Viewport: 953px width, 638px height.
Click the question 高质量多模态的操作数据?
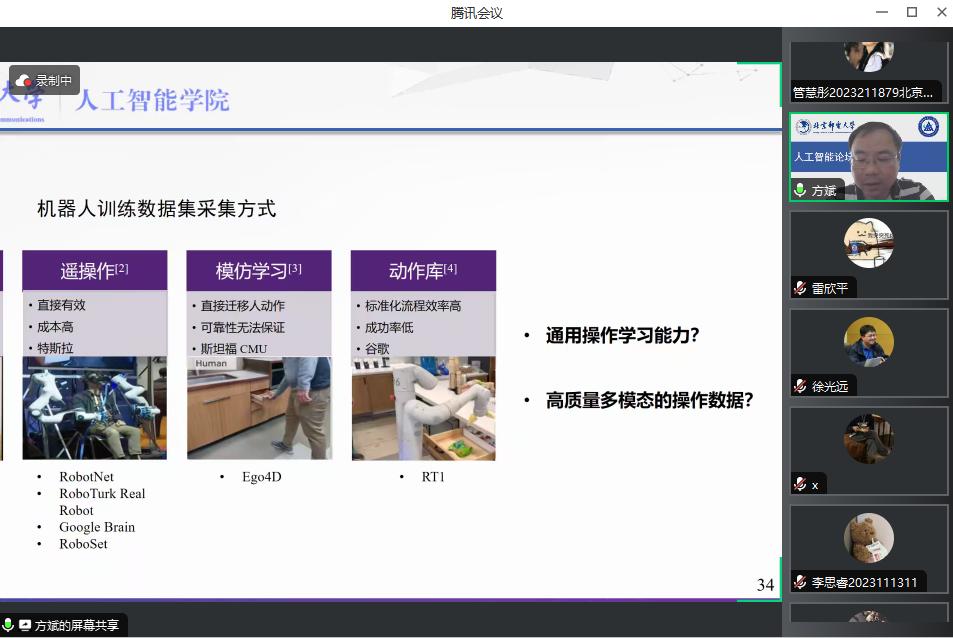(649, 400)
